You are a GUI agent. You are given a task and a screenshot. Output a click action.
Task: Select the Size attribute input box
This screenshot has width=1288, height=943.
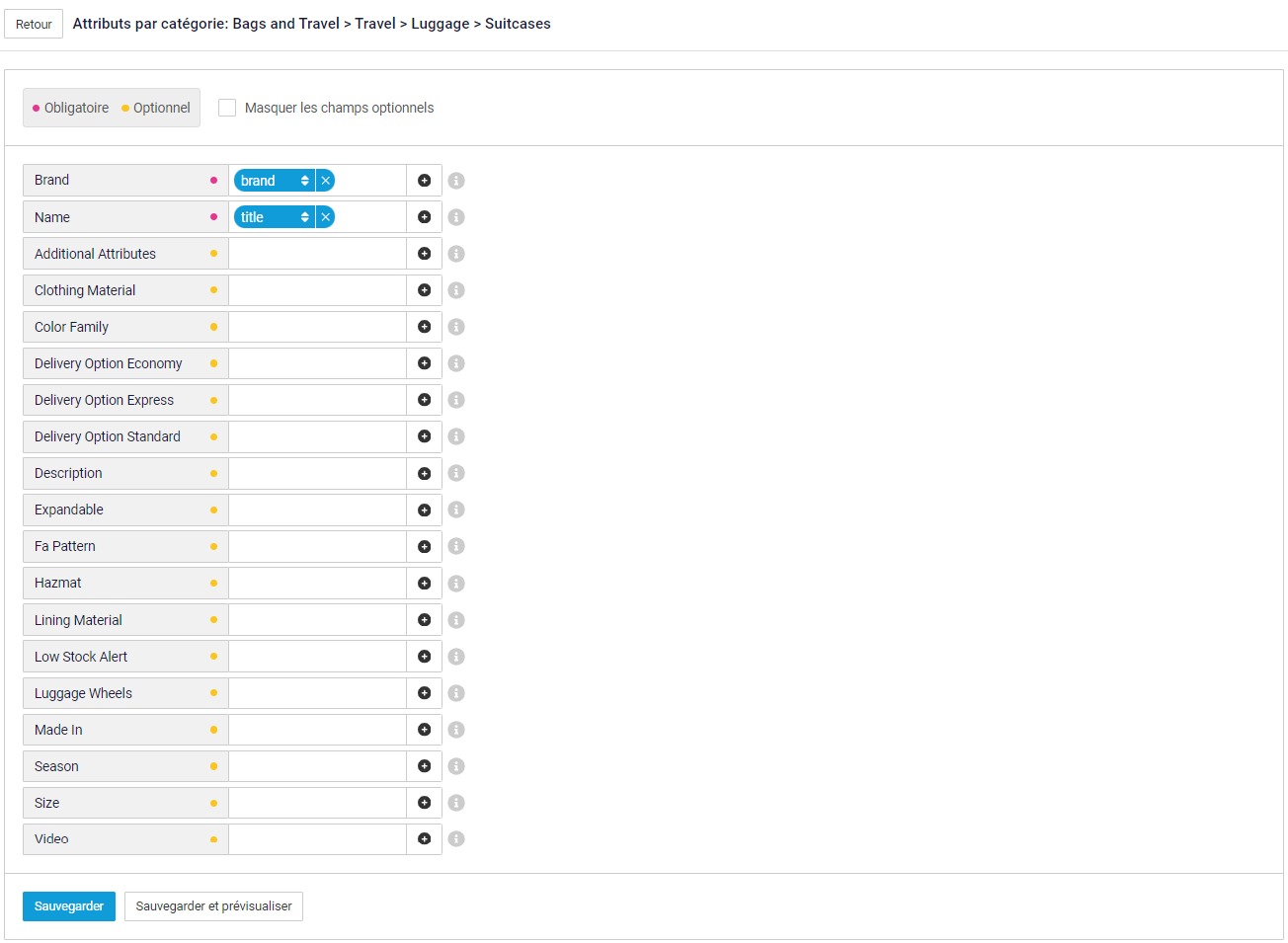(317, 803)
